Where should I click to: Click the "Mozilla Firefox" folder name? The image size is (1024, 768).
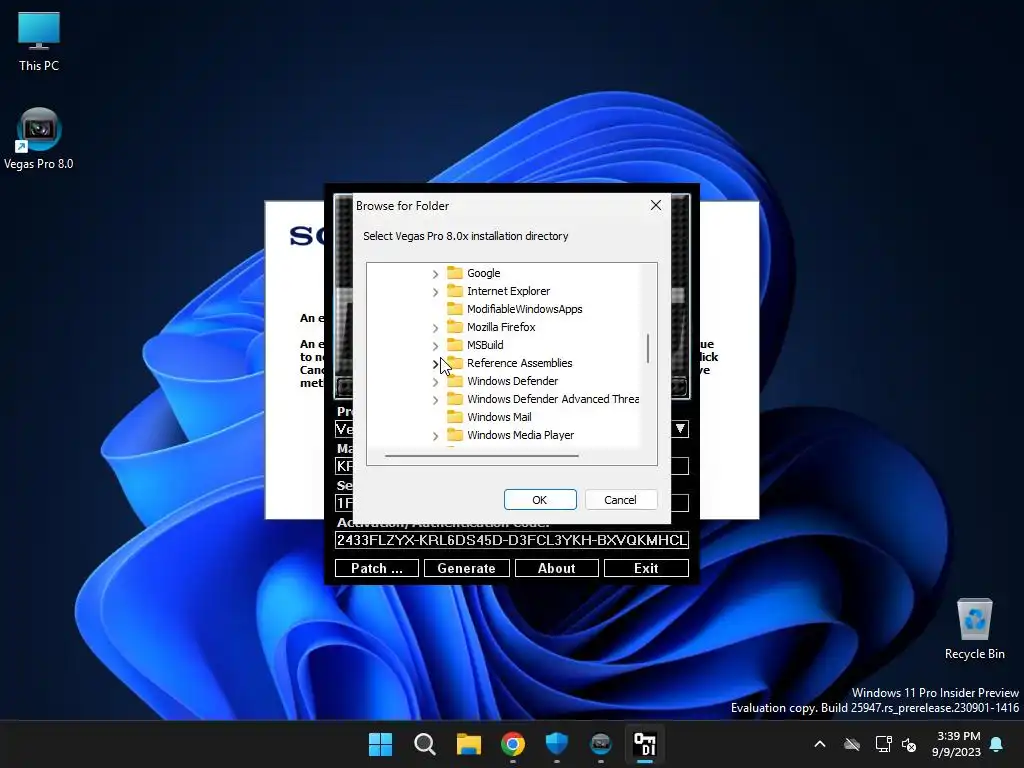[x=501, y=327]
